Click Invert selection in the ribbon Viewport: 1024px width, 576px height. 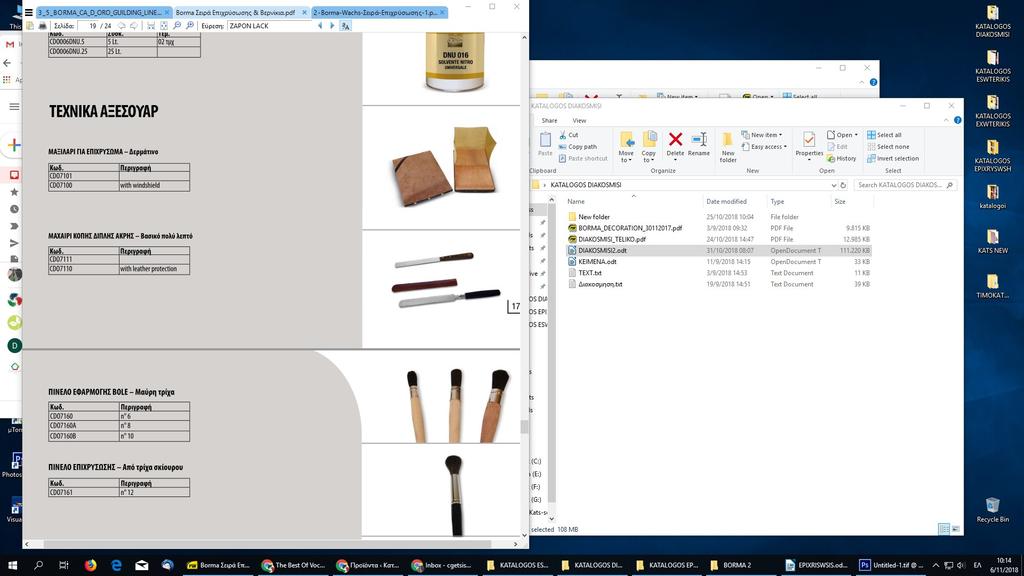click(x=893, y=159)
